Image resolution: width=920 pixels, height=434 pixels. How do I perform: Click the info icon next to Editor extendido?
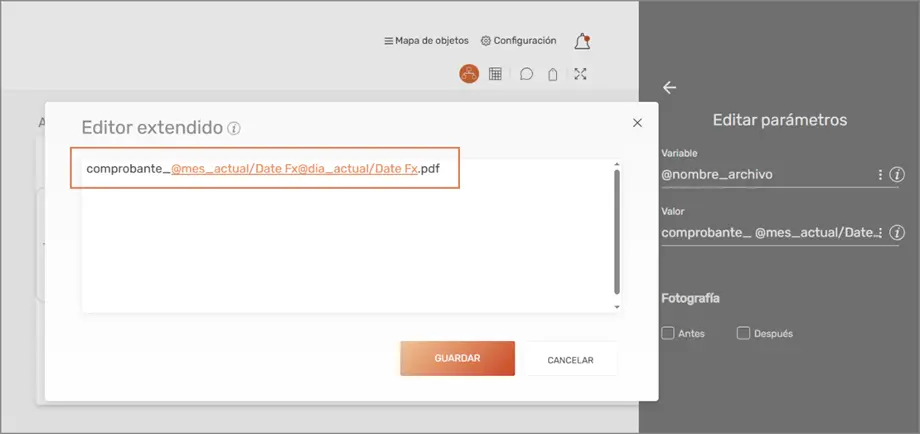[x=234, y=129]
